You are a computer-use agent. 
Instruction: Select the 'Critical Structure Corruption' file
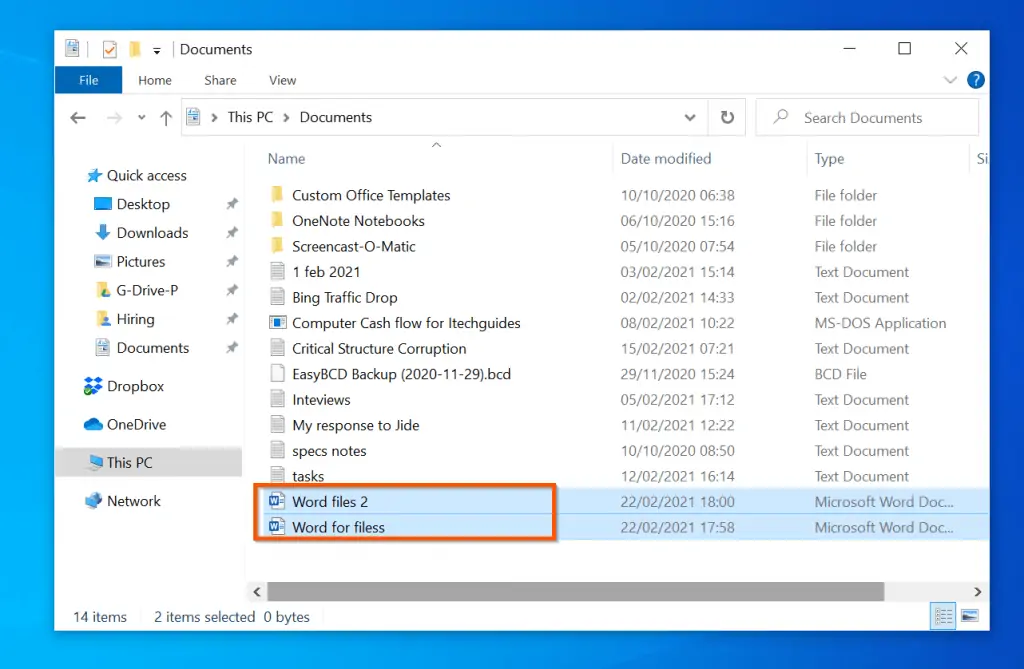(x=379, y=348)
